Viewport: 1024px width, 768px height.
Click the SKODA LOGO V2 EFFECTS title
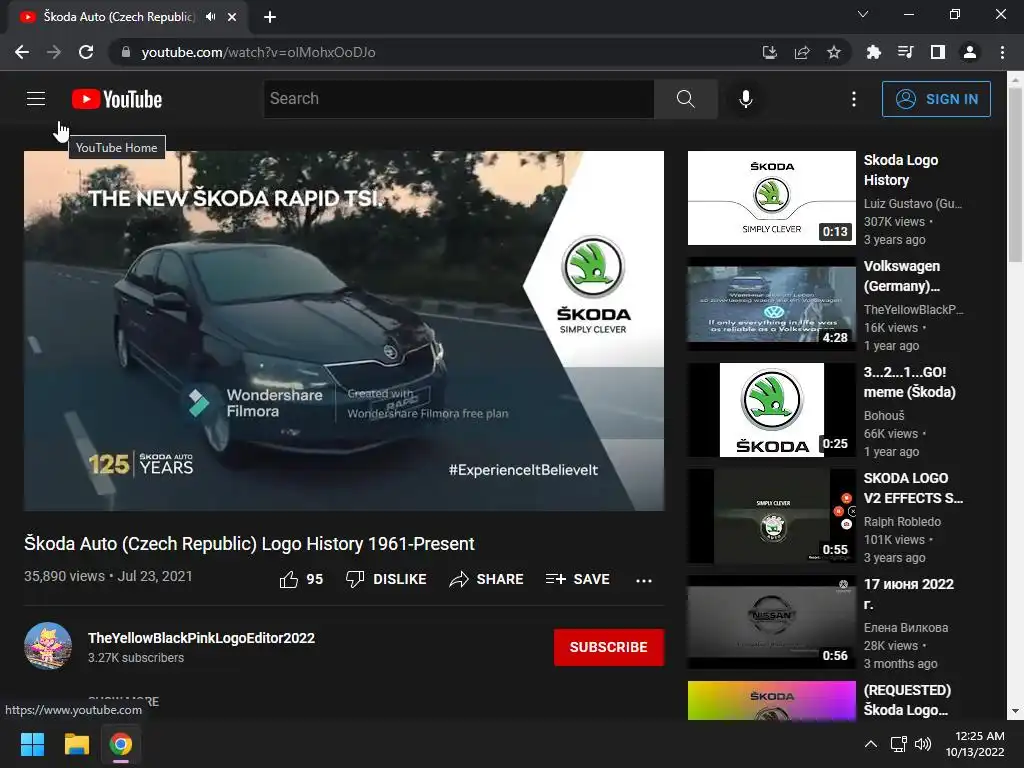(x=913, y=488)
